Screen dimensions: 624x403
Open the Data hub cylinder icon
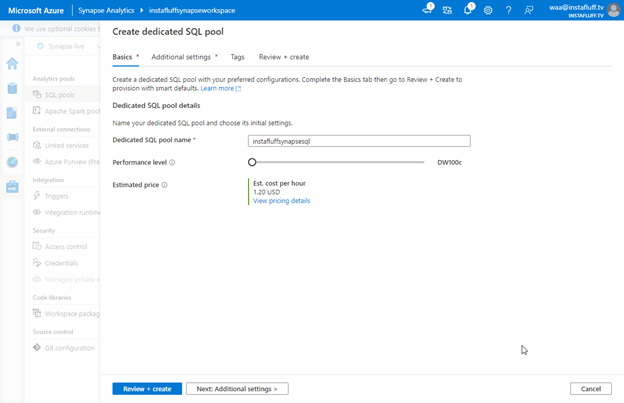12,88
